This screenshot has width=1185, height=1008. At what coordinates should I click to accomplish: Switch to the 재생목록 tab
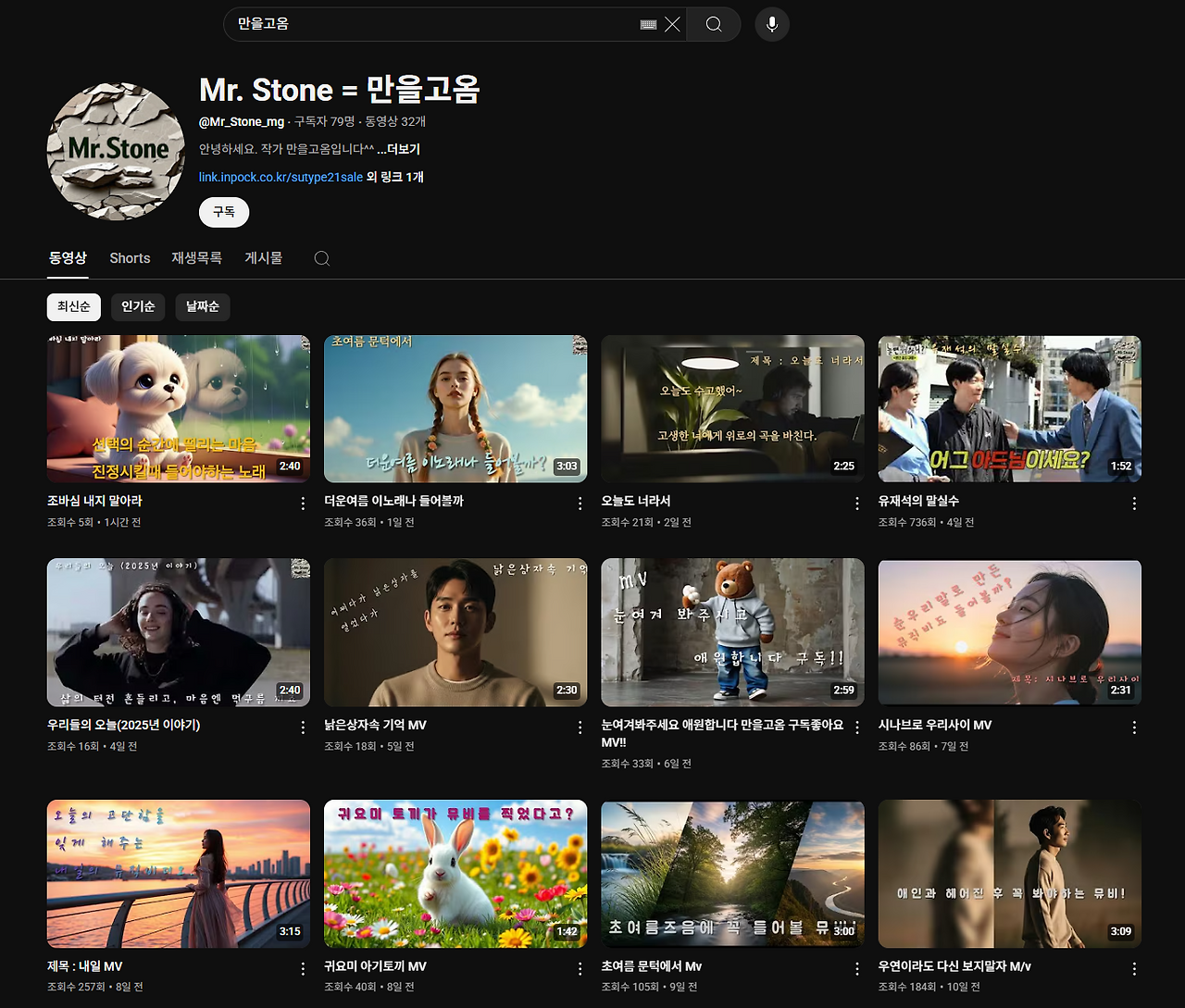click(x=196, y=258)
